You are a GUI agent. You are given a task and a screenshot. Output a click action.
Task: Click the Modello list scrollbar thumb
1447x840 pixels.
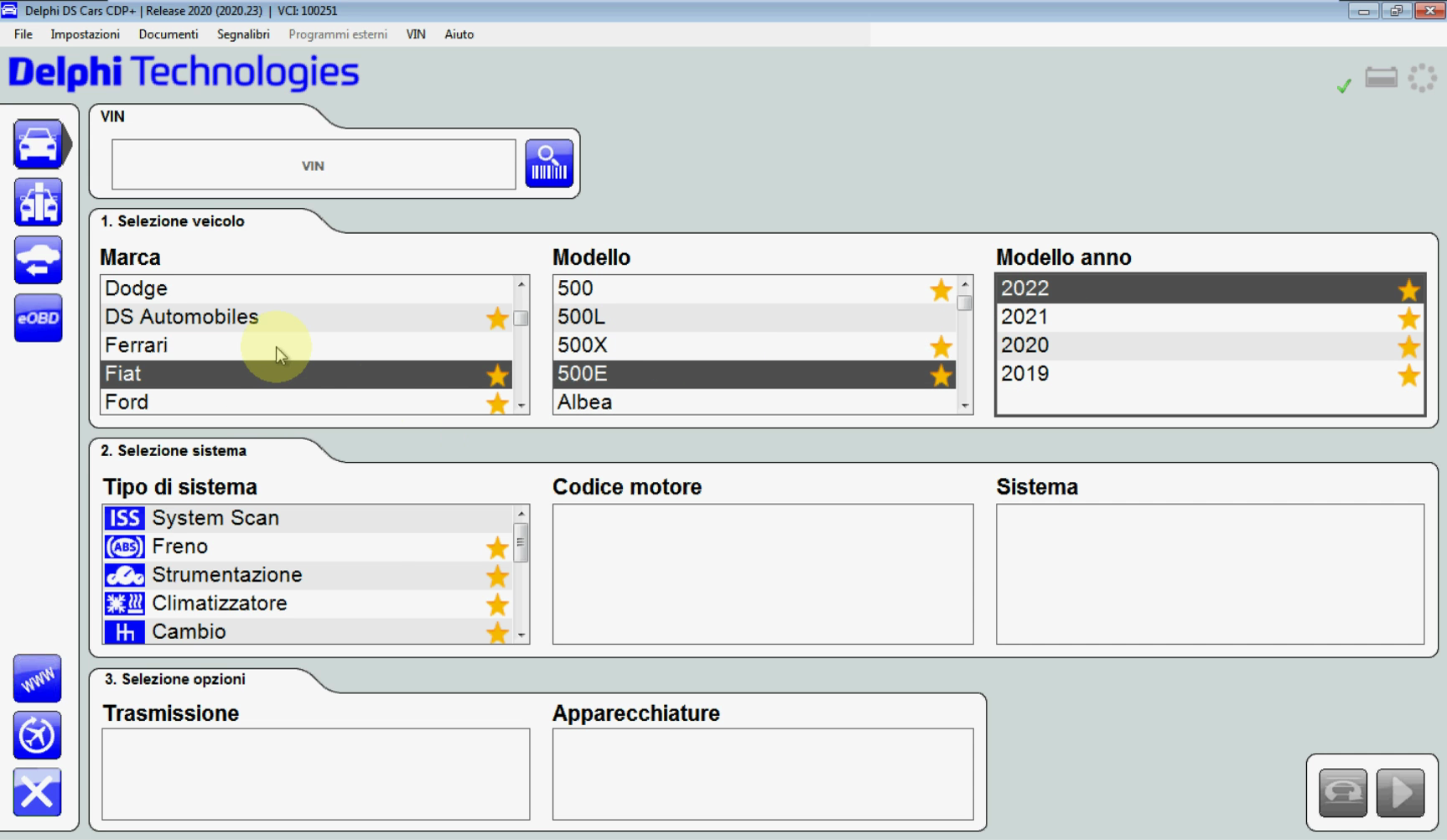click(965, 303)
